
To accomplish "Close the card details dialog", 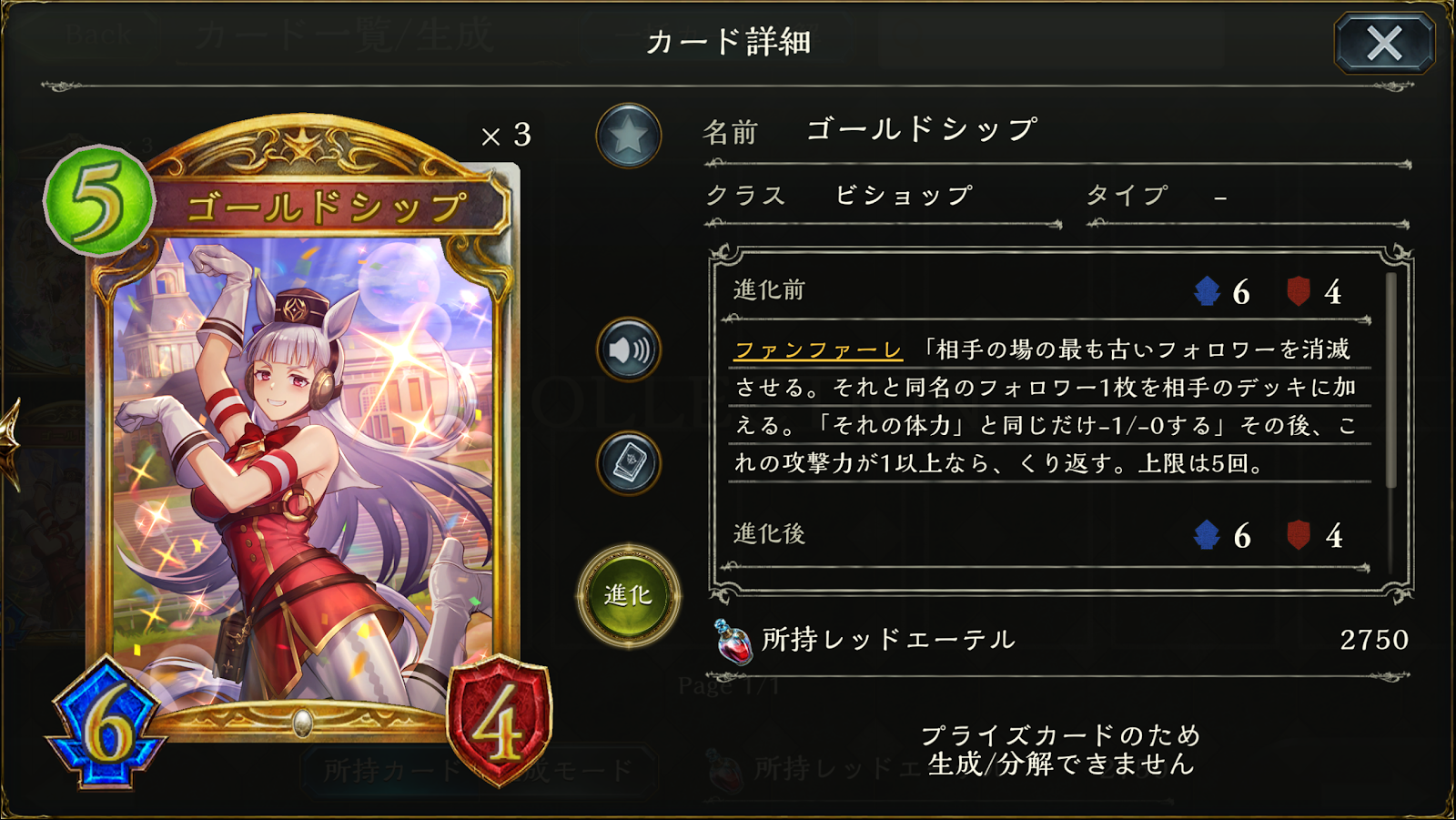I will tap(1384, 43).
